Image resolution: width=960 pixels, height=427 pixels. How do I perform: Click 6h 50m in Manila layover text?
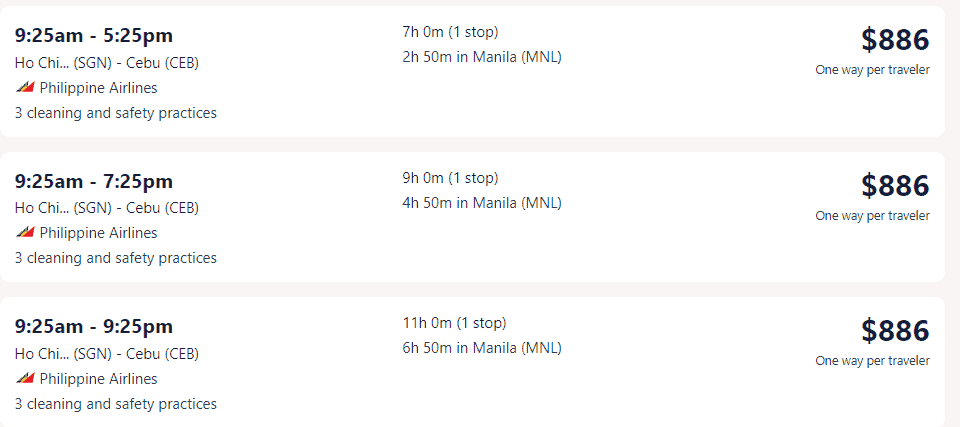482,348
